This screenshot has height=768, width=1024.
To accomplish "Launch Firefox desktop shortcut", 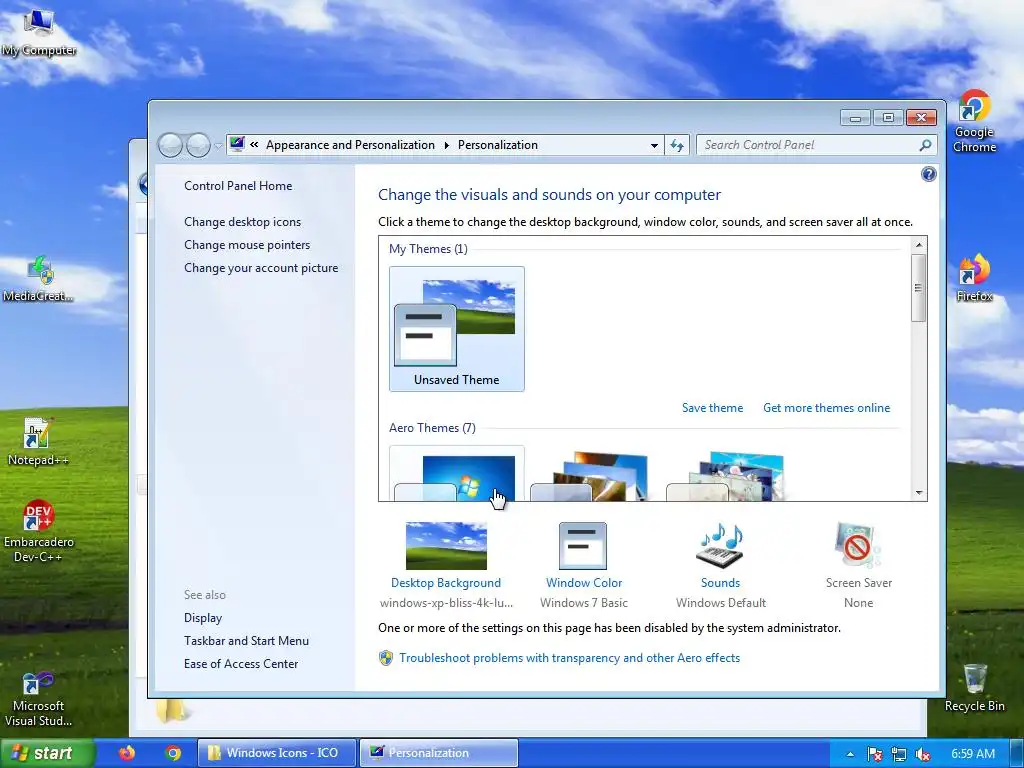I will [x=974, y=278].
